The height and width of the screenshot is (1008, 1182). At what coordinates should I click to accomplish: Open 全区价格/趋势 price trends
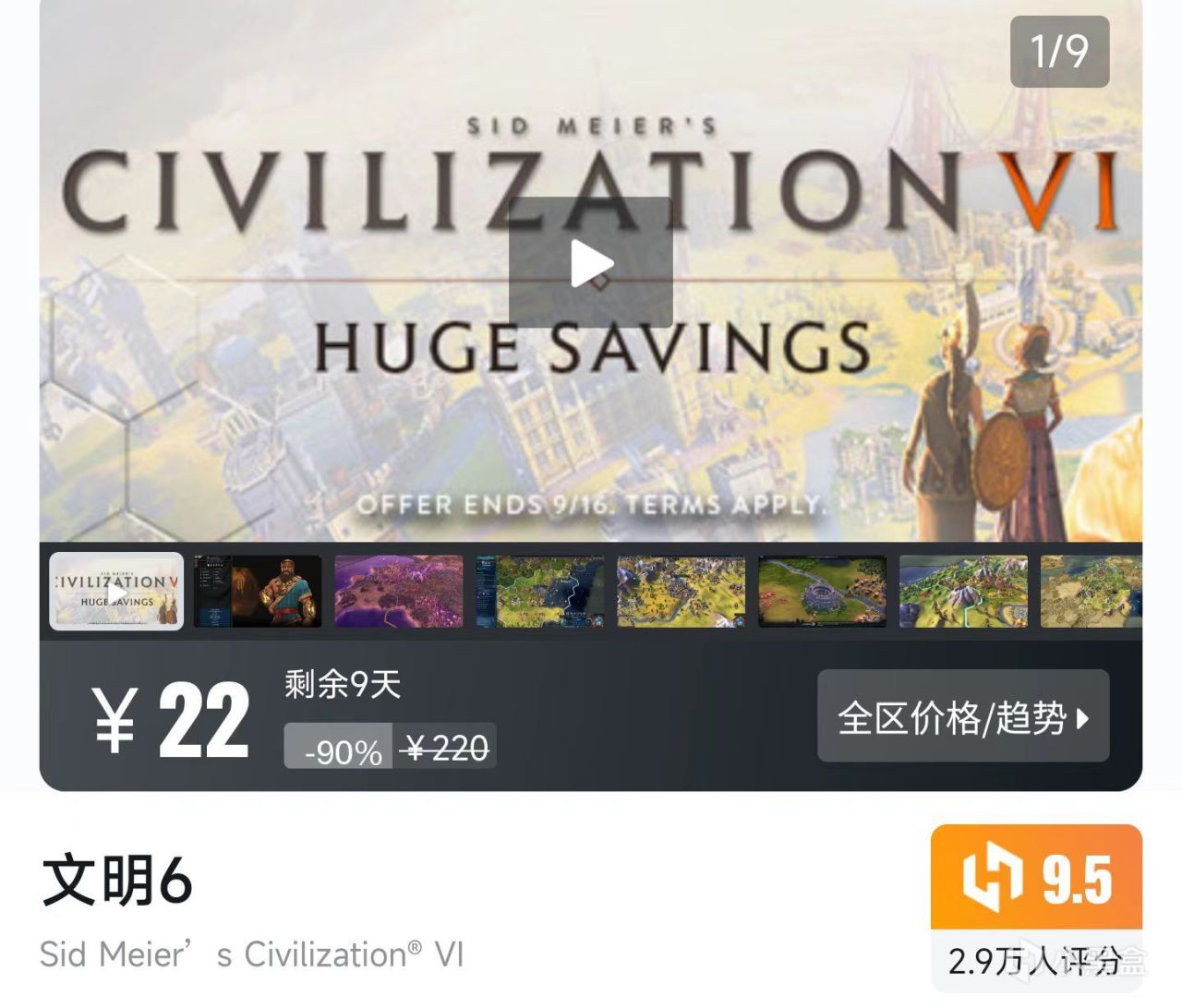(963, 716)
